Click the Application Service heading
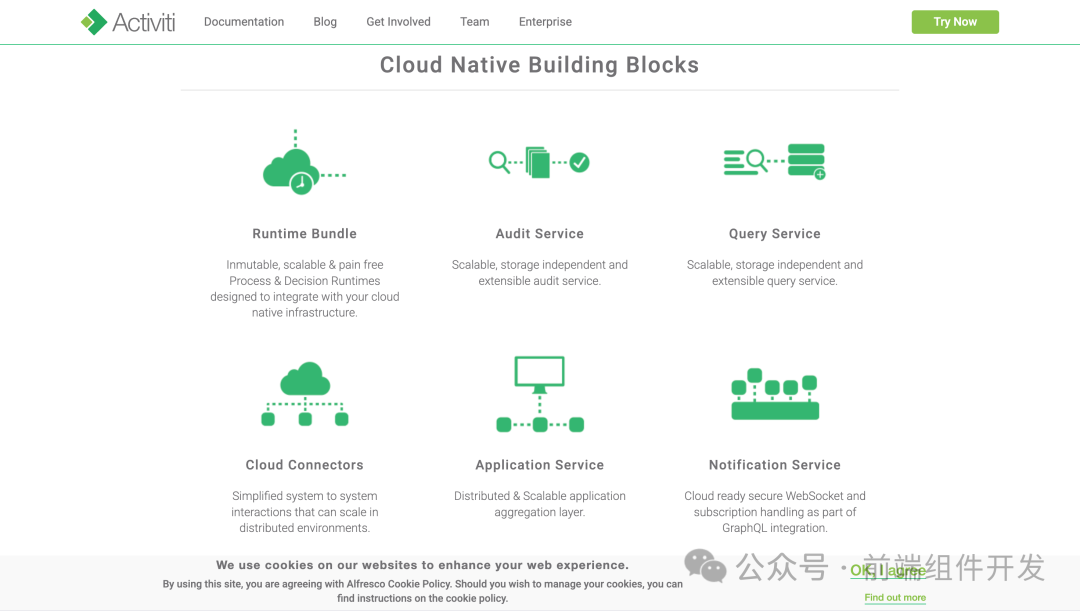1080x611 pixels. pos(539,465)
